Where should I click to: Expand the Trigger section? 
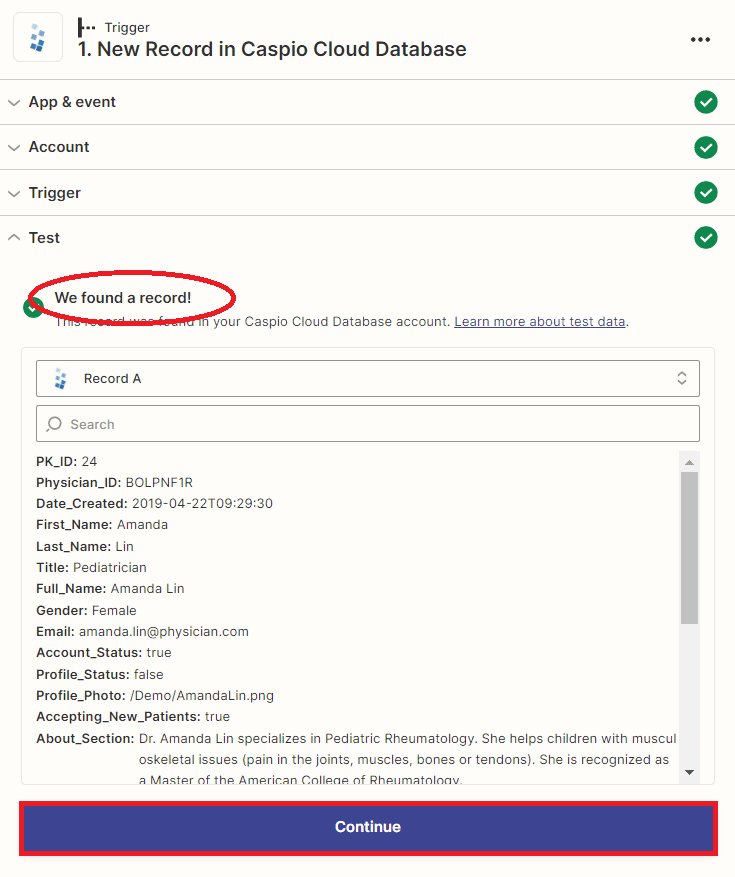[55, 193]
